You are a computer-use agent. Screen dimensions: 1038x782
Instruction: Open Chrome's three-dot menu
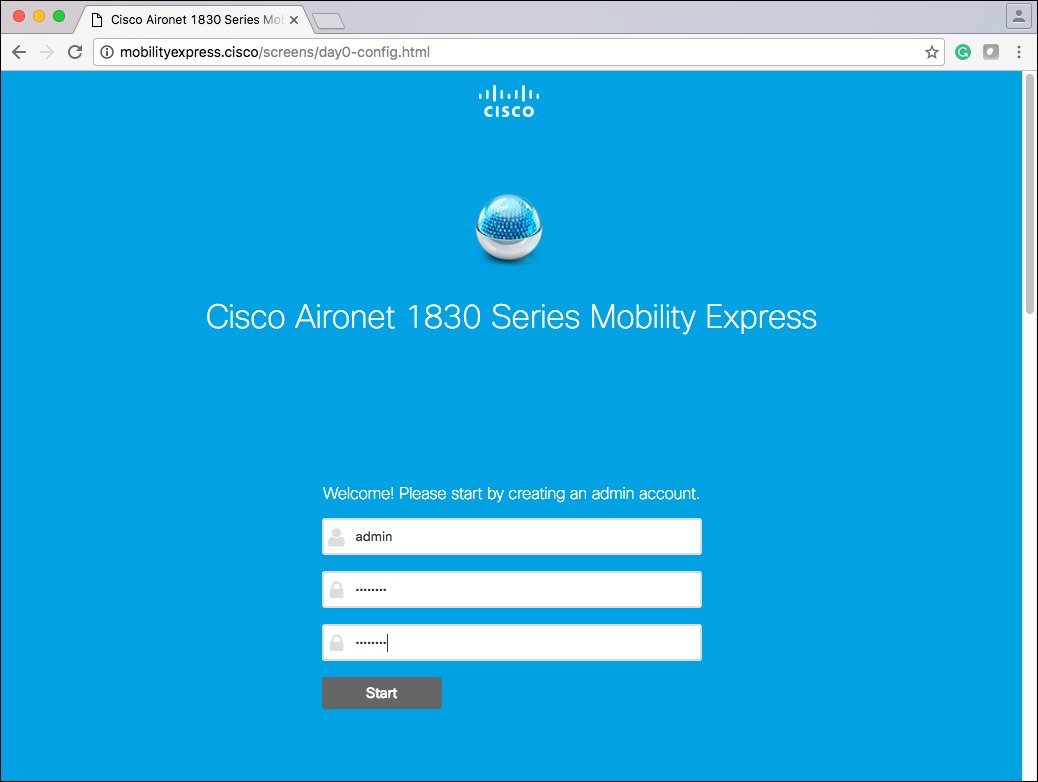pos(1019,52)
